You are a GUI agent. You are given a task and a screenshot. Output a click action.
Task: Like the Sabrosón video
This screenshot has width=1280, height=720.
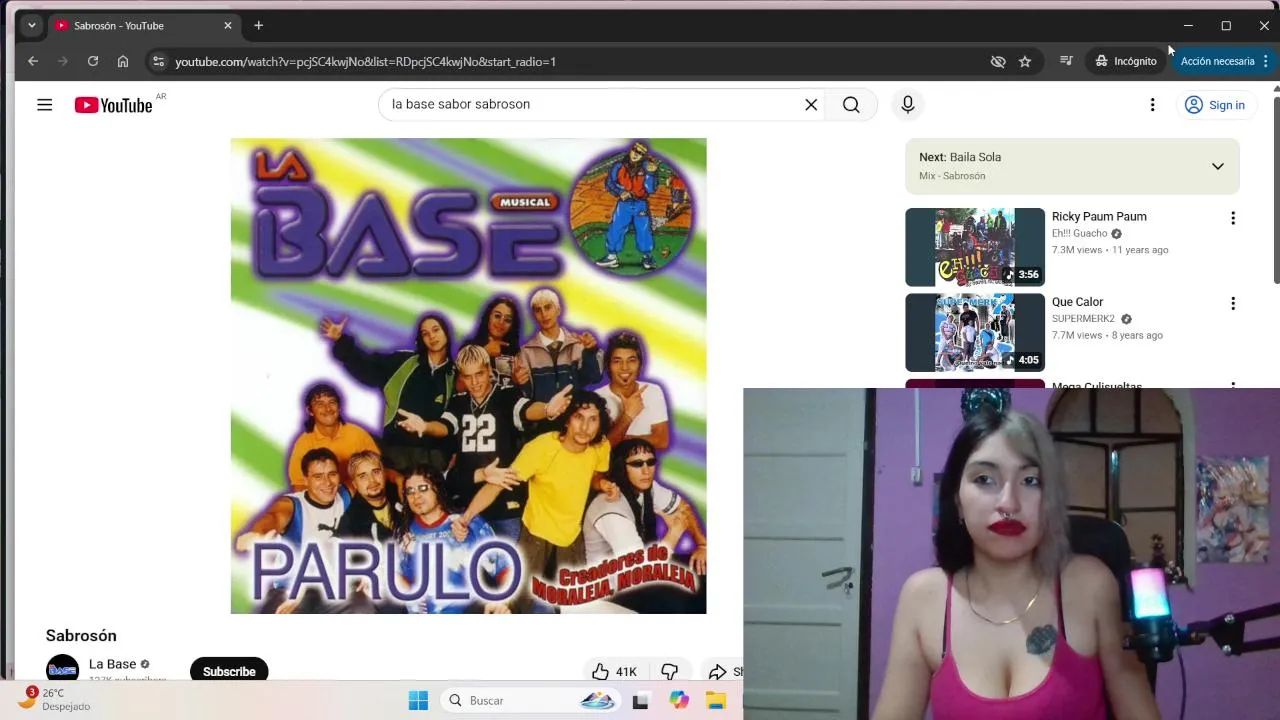(614, 671)
